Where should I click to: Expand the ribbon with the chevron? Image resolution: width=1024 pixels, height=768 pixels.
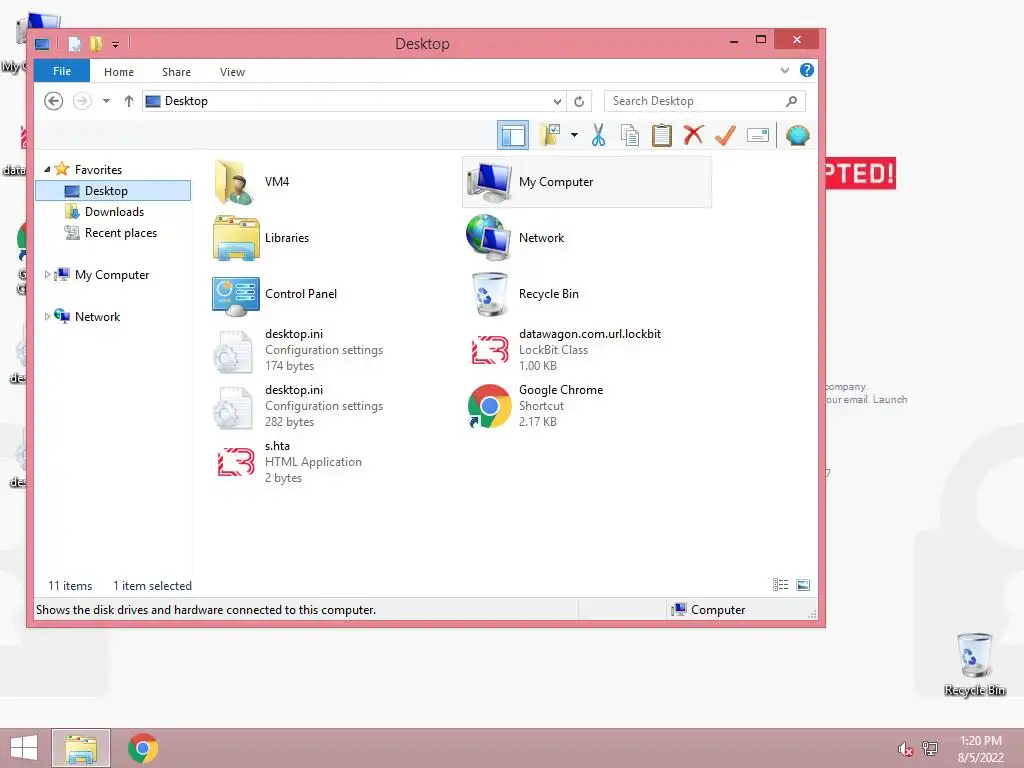[785, 70]
